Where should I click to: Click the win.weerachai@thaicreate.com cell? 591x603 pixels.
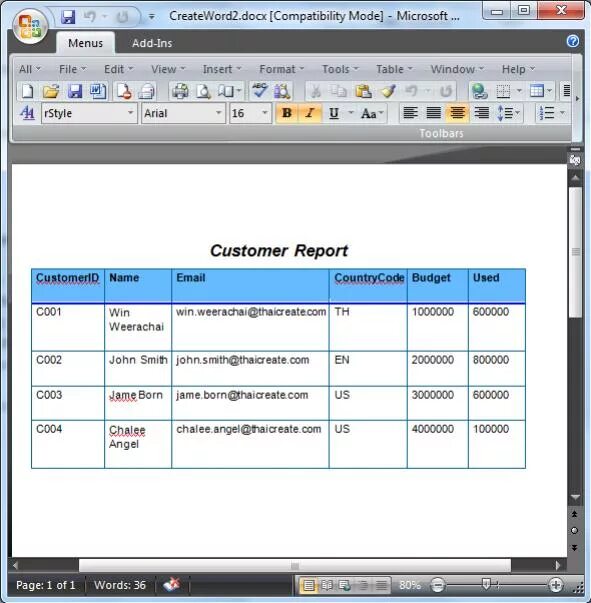[x=250, y=327]
